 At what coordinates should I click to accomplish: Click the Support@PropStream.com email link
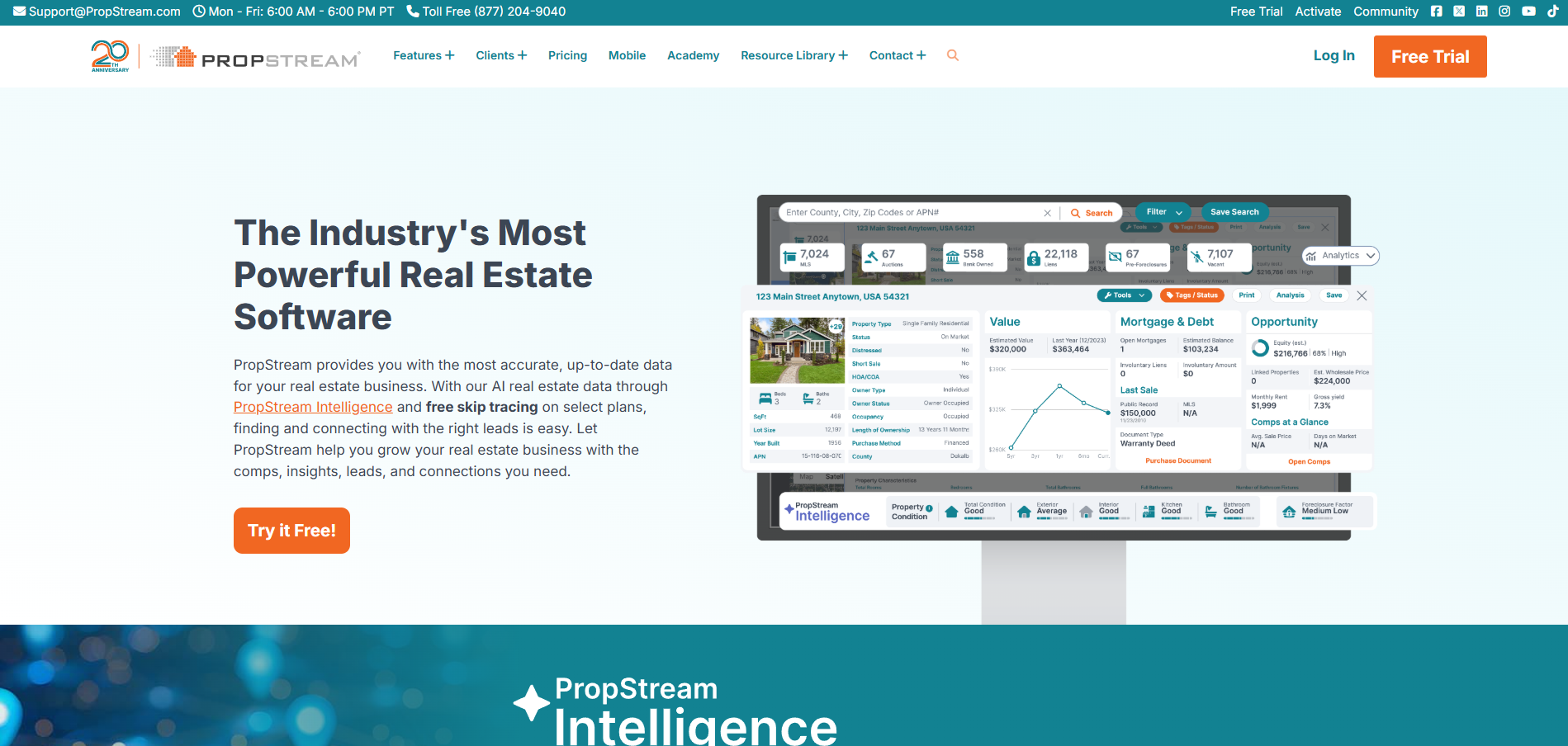pos(97,12)
